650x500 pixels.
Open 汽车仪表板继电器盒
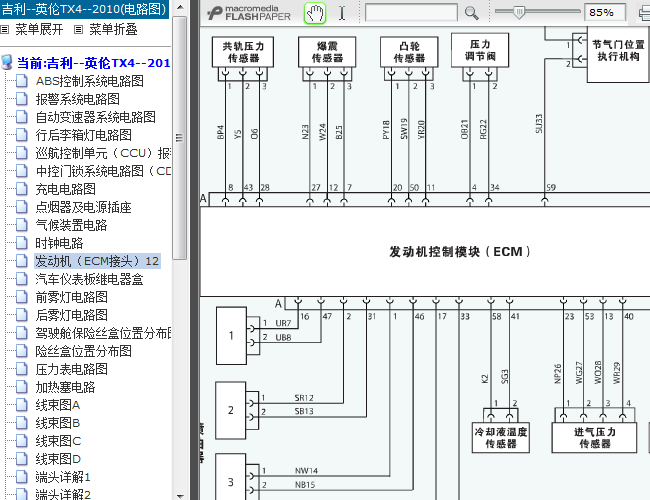[x=89, y=279]
